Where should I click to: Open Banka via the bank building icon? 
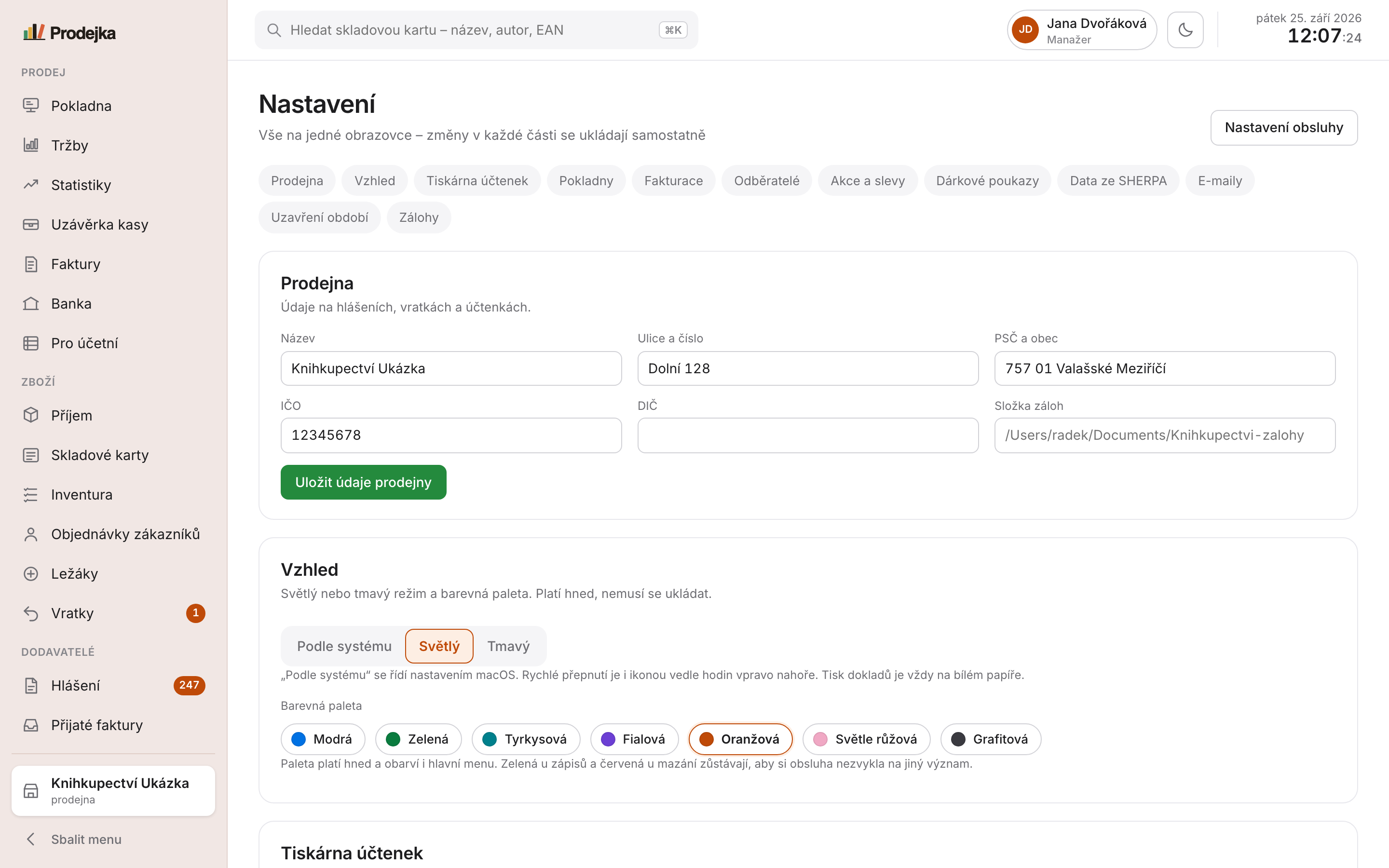click(30, 304)
